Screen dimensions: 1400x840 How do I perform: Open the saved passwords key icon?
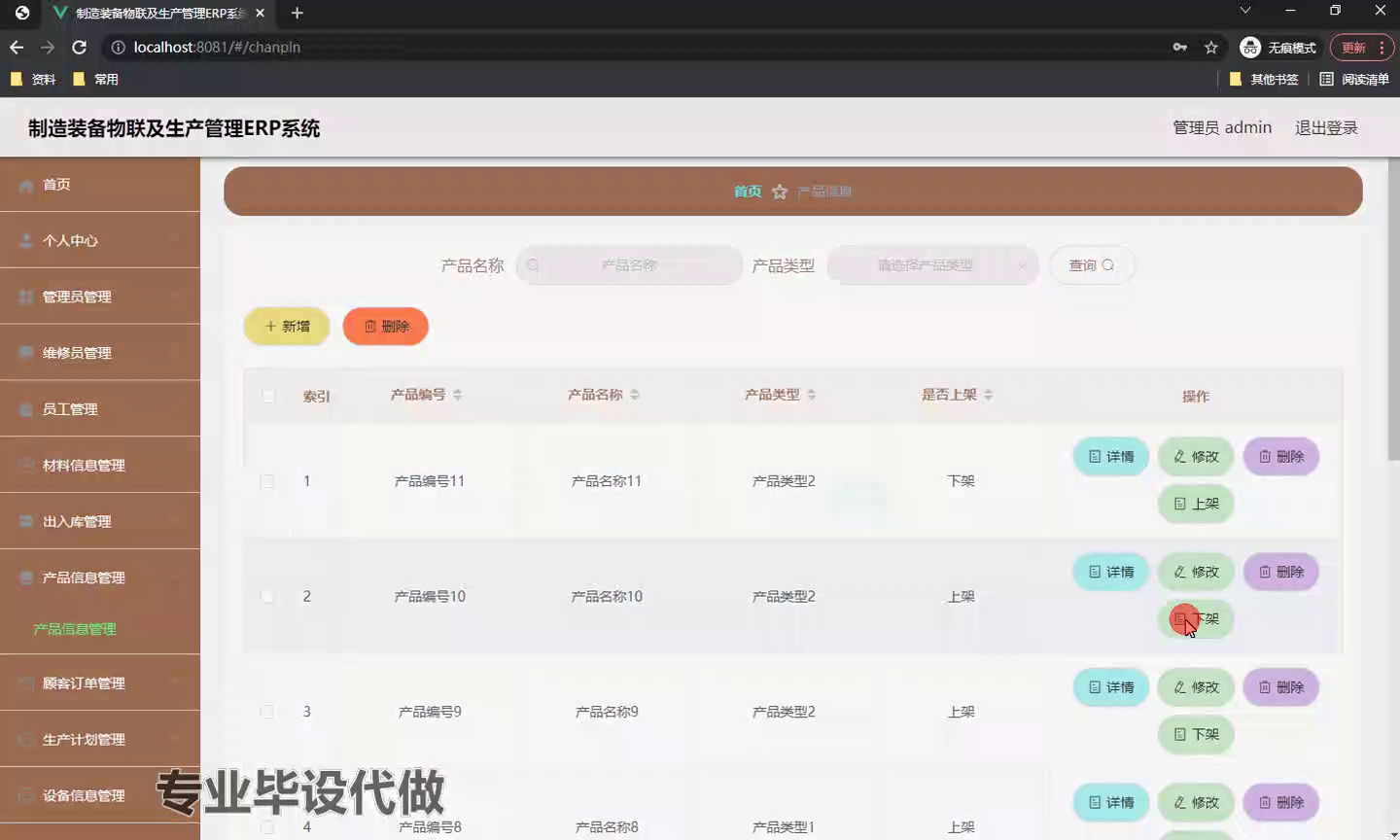(1179, 47)
